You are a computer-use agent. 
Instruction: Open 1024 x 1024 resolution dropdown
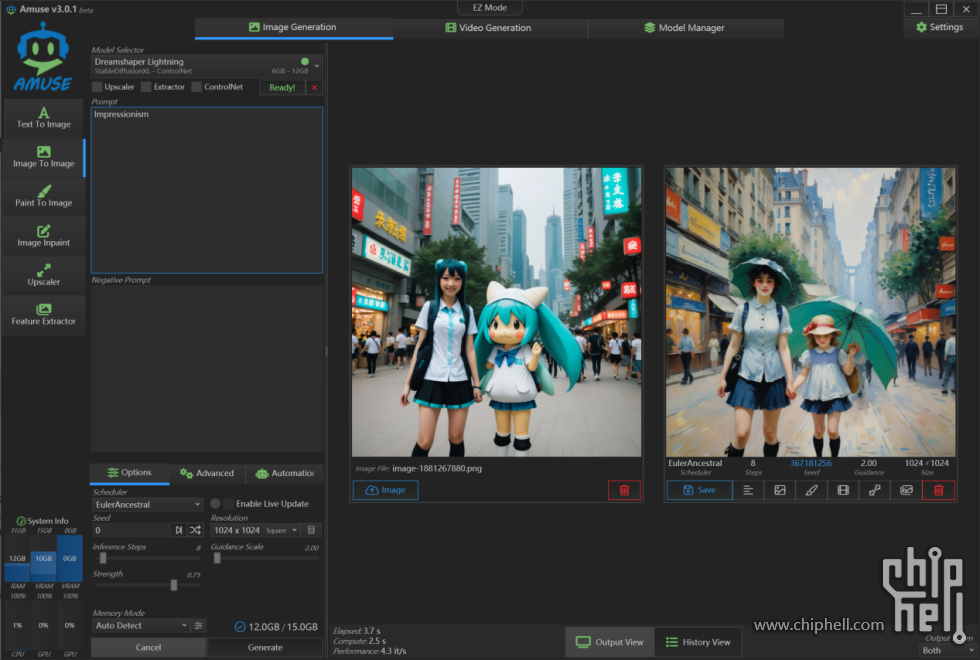tap(256, 530)
